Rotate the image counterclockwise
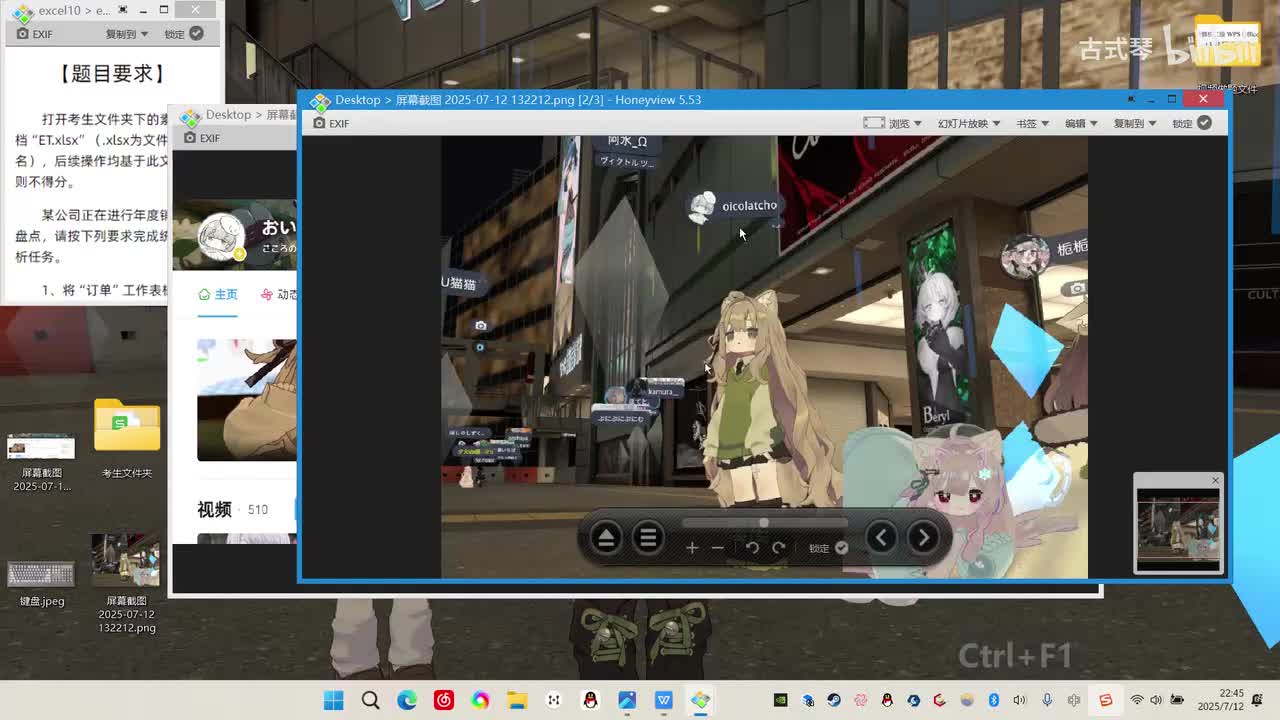Viewport: 1280px width, 720px height. pyautogui.click(x=752, y=548)
